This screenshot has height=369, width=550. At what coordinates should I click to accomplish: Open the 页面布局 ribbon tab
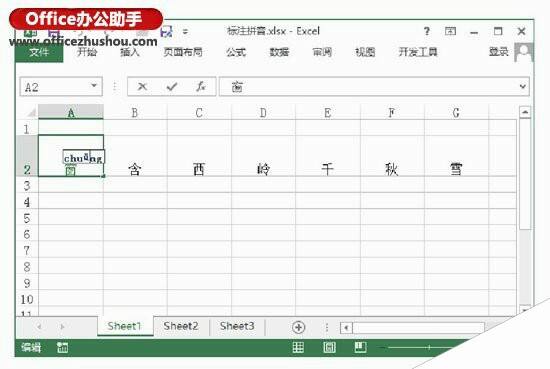click(x=183, y=52)
